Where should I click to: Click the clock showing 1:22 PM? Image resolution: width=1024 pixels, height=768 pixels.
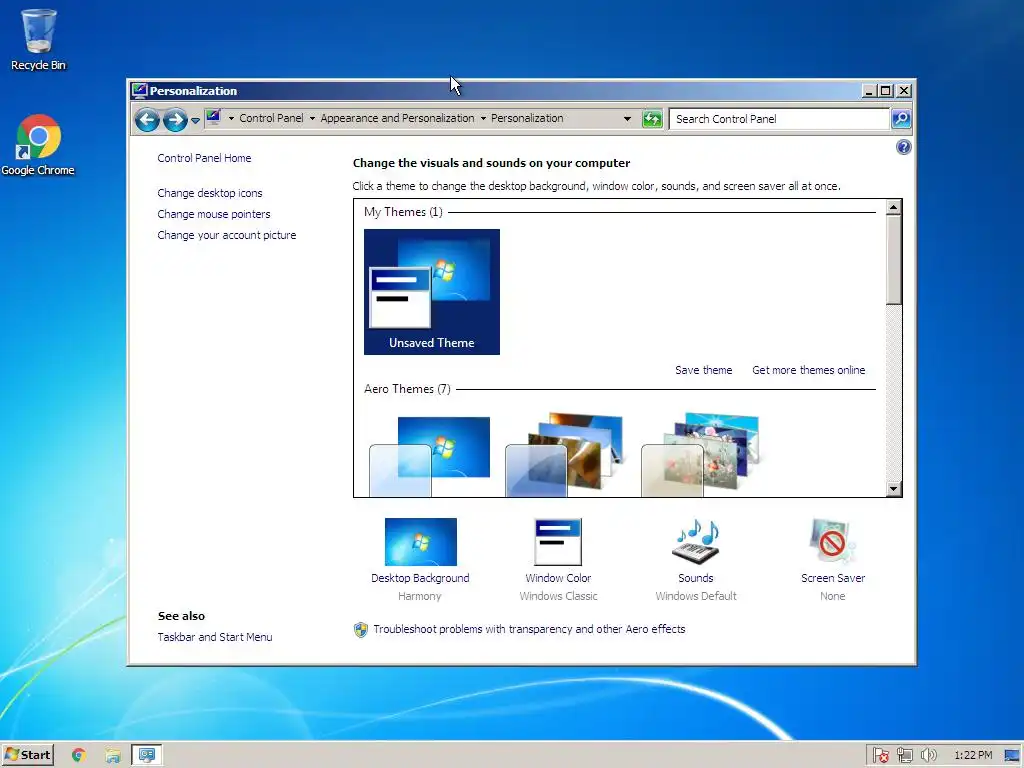tap(973, 756)
